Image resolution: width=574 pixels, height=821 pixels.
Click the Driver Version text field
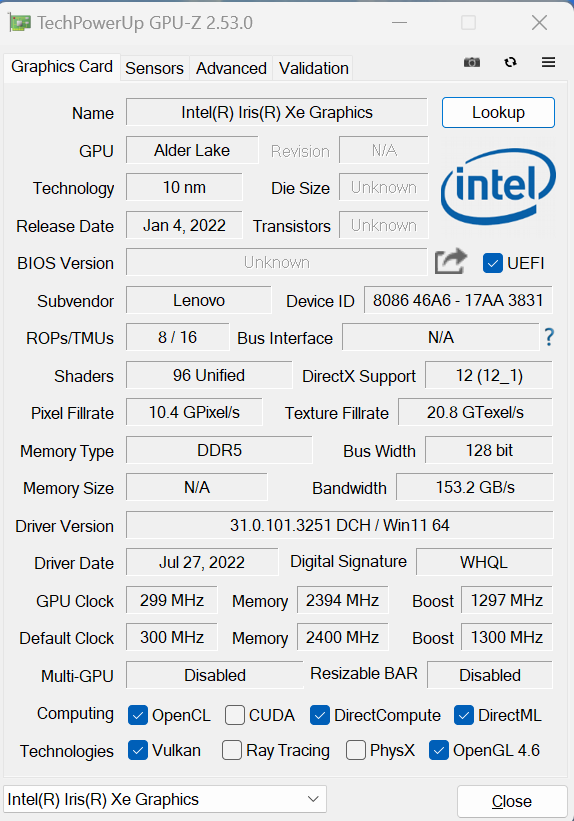pyautogui.click(x=339, y=525)
